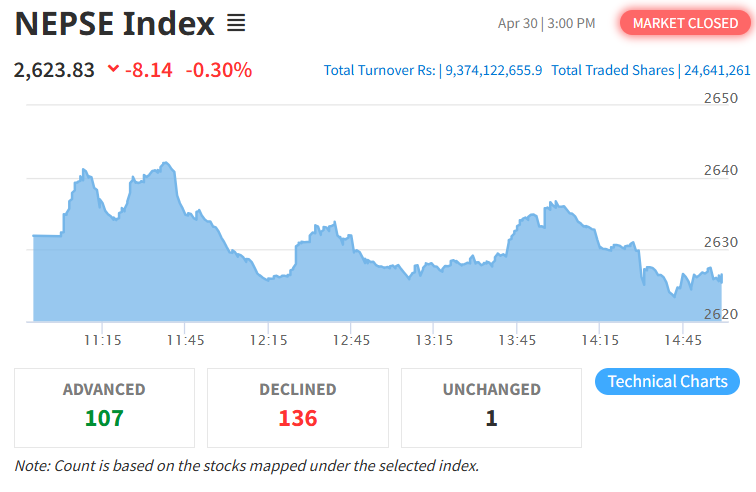Image resolution: width=756 pixels, height=492 pixels.
Task: Open the index list menu icon
Action: [x=236, y=23]
